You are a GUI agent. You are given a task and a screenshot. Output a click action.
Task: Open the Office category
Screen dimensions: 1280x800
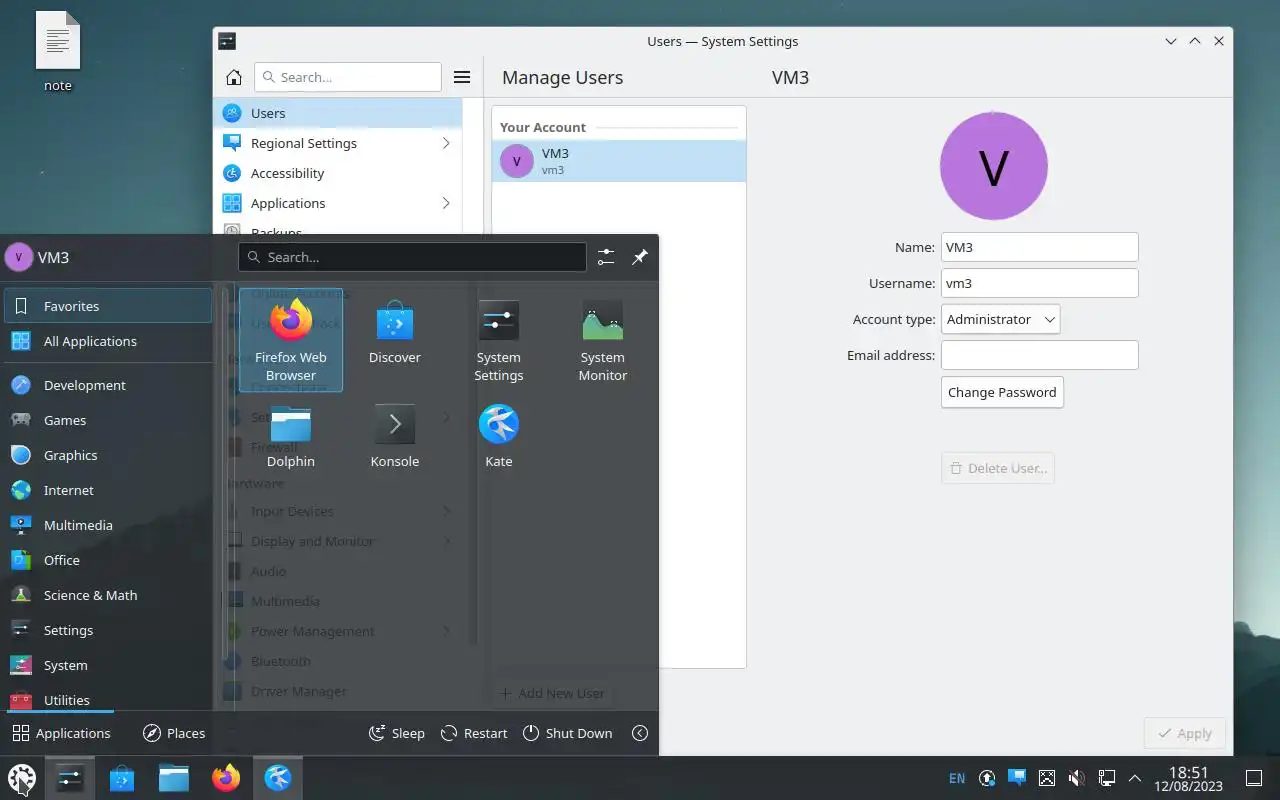click(107, 560)
